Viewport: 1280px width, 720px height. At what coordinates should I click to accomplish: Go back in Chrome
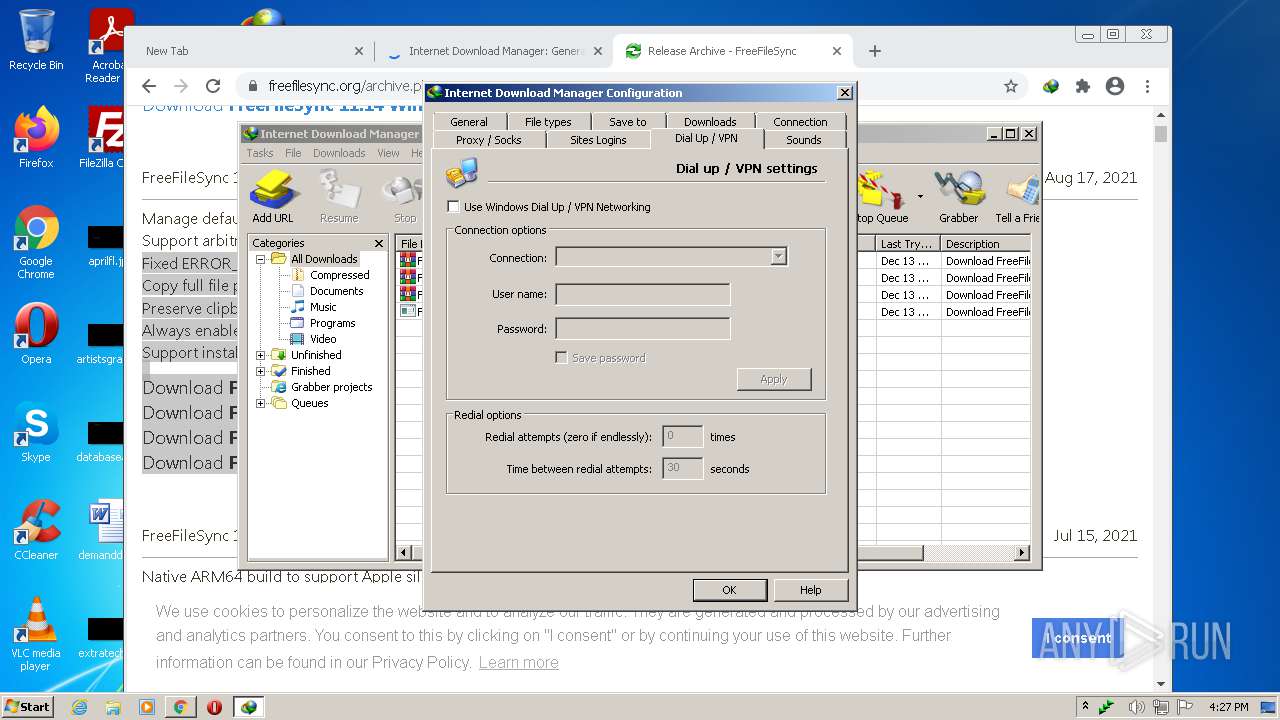pyautogui.click(x=149, y=86)
